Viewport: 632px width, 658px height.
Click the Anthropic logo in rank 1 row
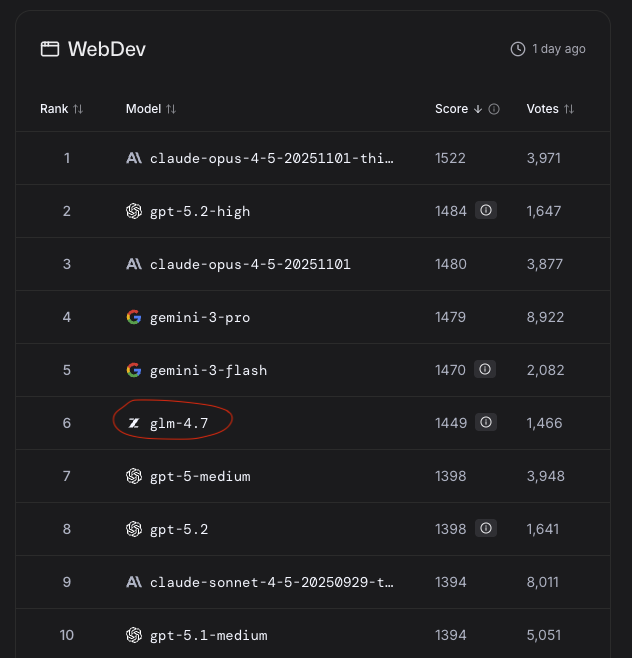[134, 158]
